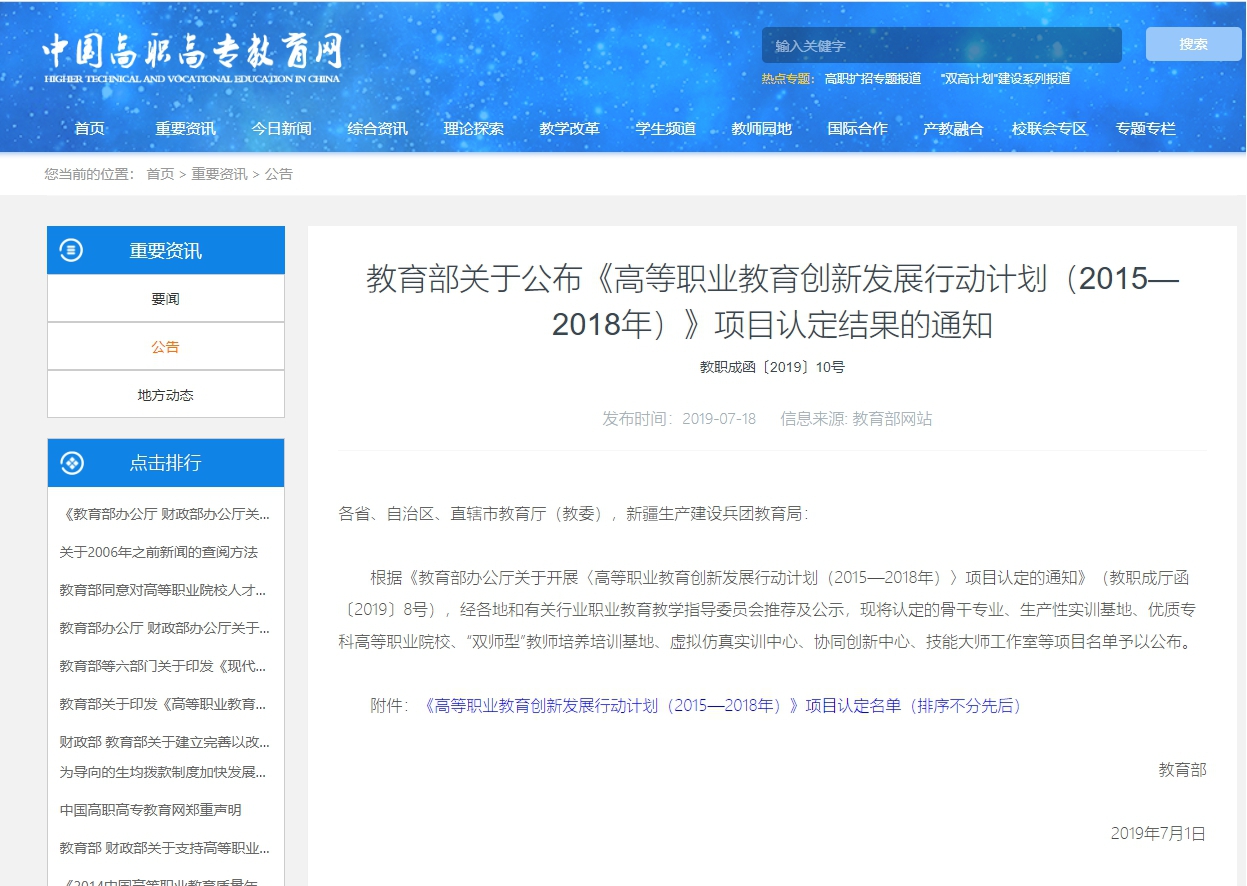1247x886 pixels.
Task: Open the attachment 项目认定名单 link
Action: [x=724, y=706]
